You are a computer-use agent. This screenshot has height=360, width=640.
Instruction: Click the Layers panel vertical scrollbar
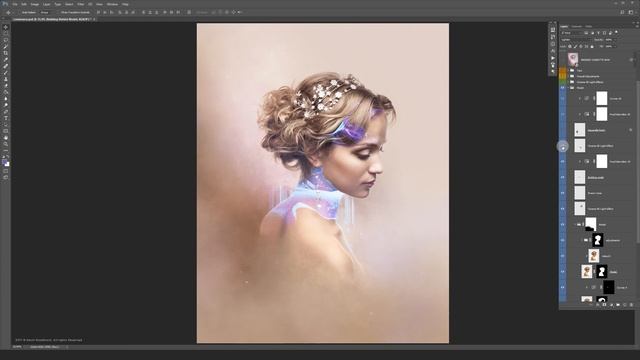click(638, 163)
